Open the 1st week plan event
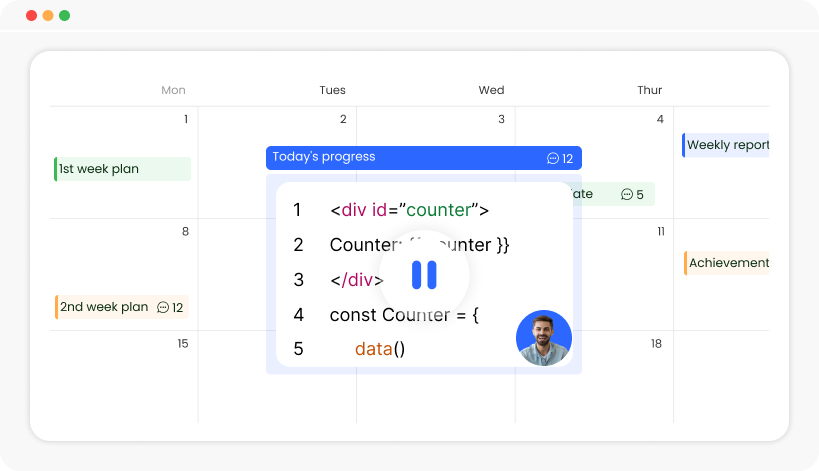Image resolution: width=819 pixels, height=471 pixels. pyautogui.click(x=123, y=169)
